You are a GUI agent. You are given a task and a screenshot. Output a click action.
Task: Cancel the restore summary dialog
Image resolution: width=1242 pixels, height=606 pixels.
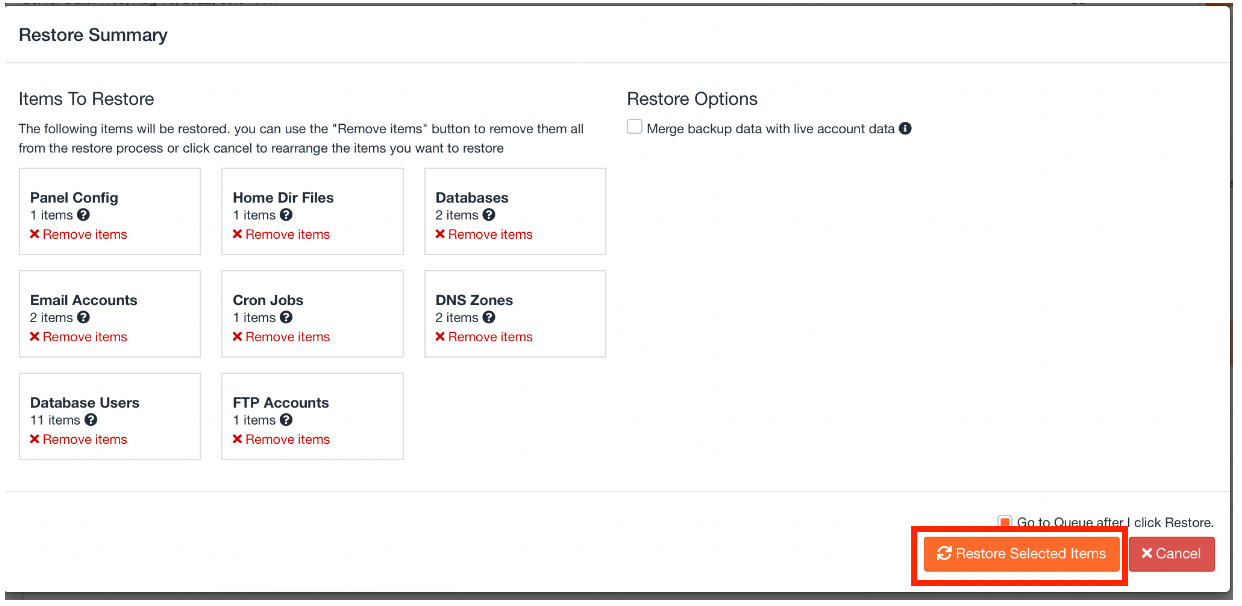[1171, 554]
